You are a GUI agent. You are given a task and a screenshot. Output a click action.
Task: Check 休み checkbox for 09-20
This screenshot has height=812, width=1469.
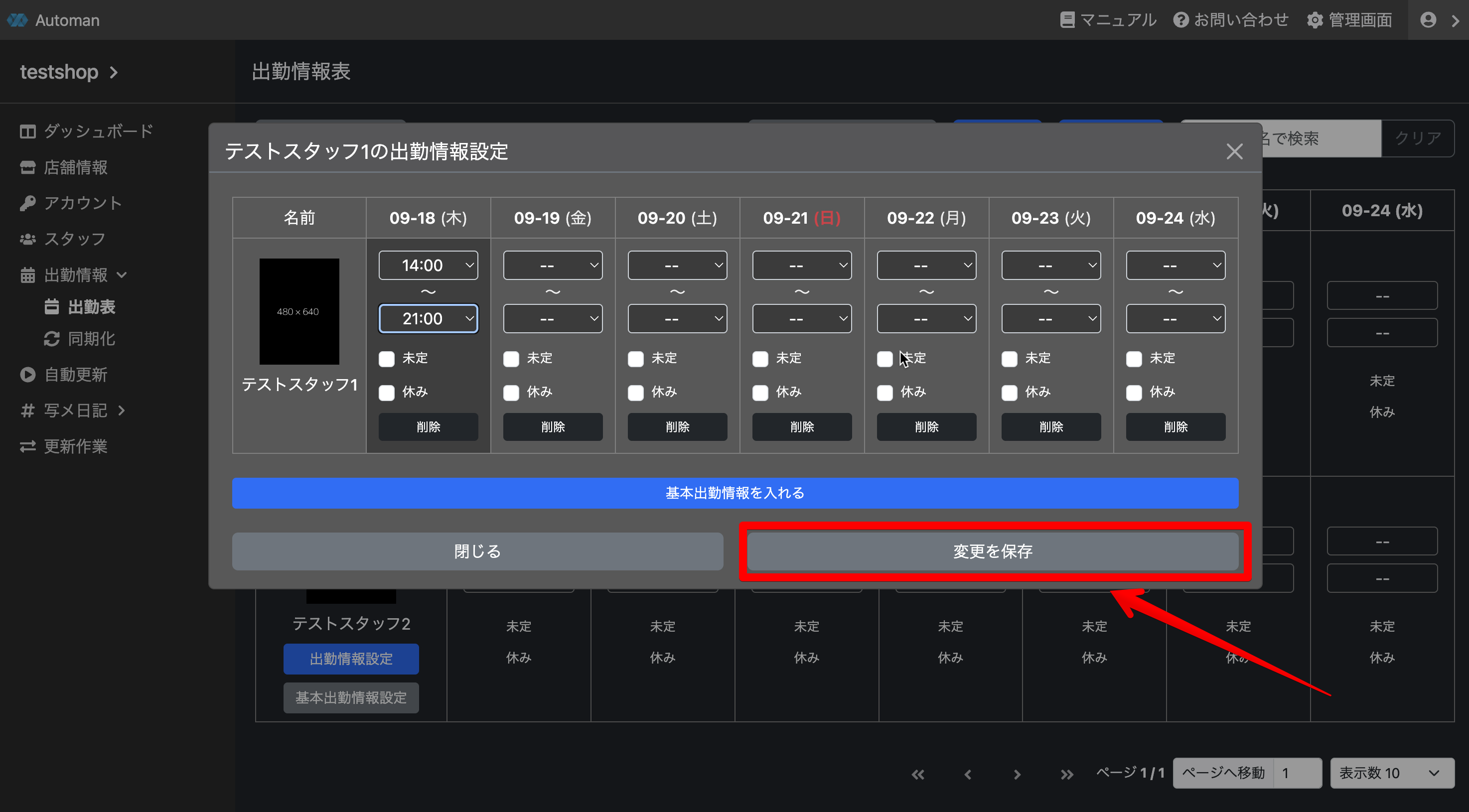click(635, 393)
